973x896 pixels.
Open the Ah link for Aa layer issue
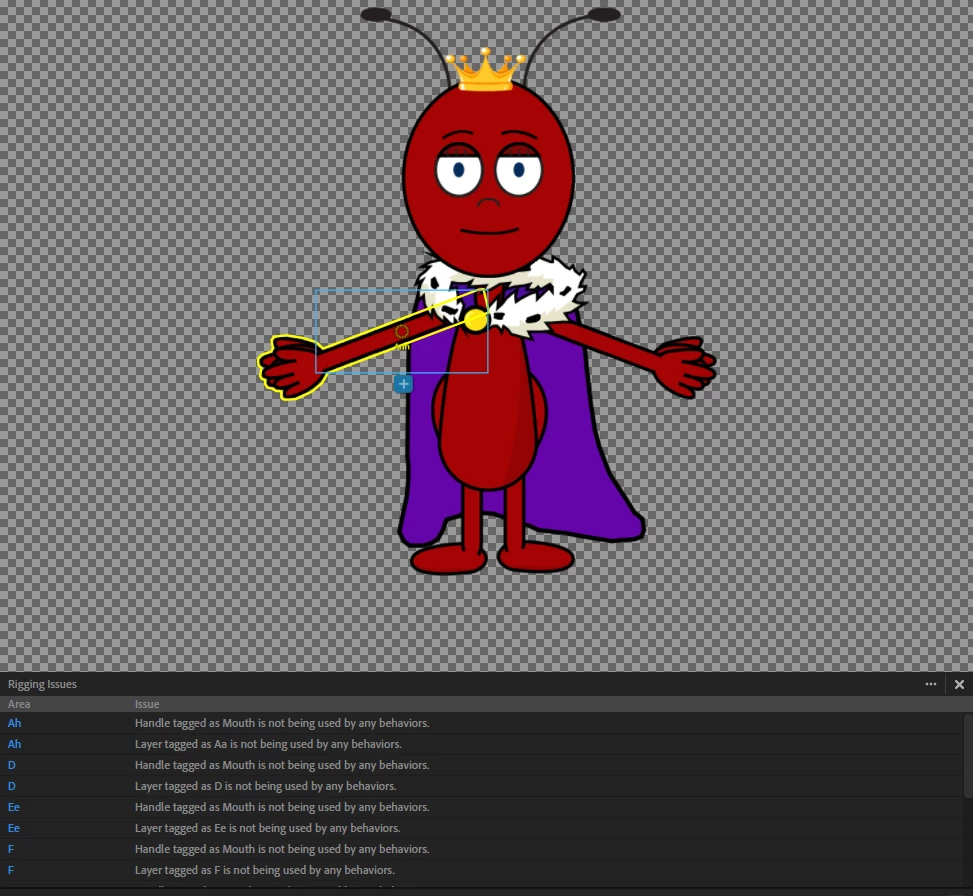click(x=14, y=744)
